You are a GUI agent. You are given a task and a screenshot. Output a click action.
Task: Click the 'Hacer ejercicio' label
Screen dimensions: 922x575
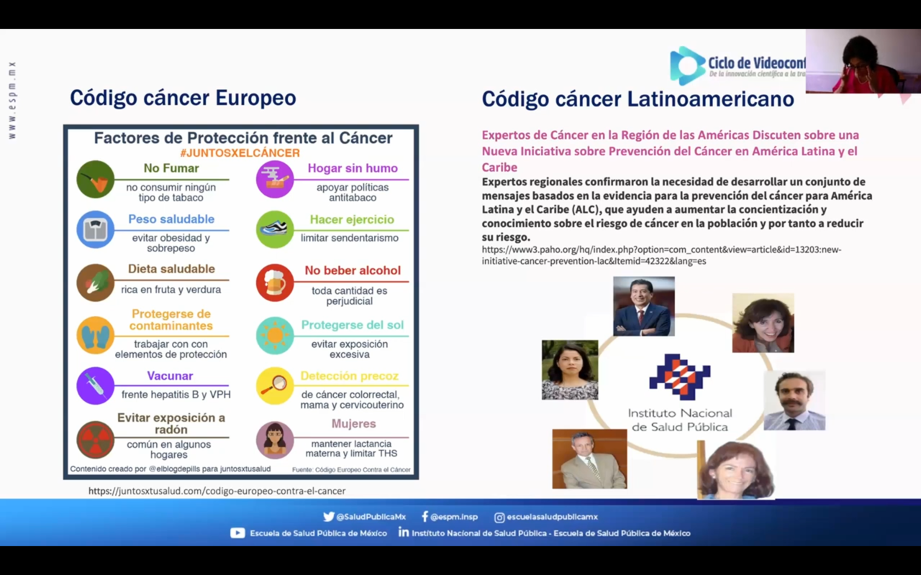point(352,220)
